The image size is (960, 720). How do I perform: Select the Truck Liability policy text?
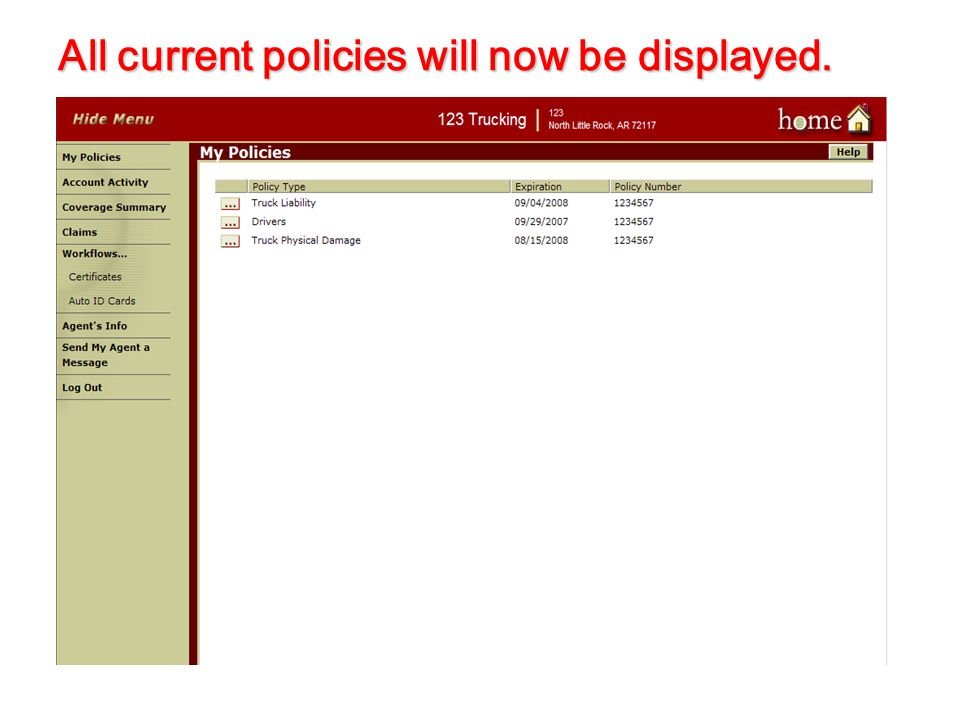click(283, 203)
